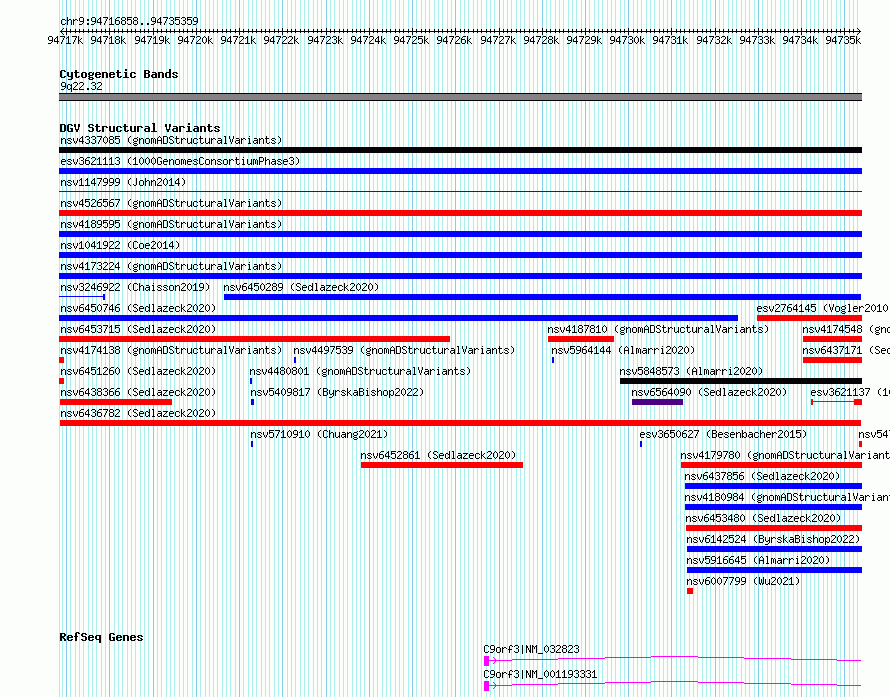The image size is (890, 697).
Task: Click the RefSeq Genes track title
Action: 101,637
